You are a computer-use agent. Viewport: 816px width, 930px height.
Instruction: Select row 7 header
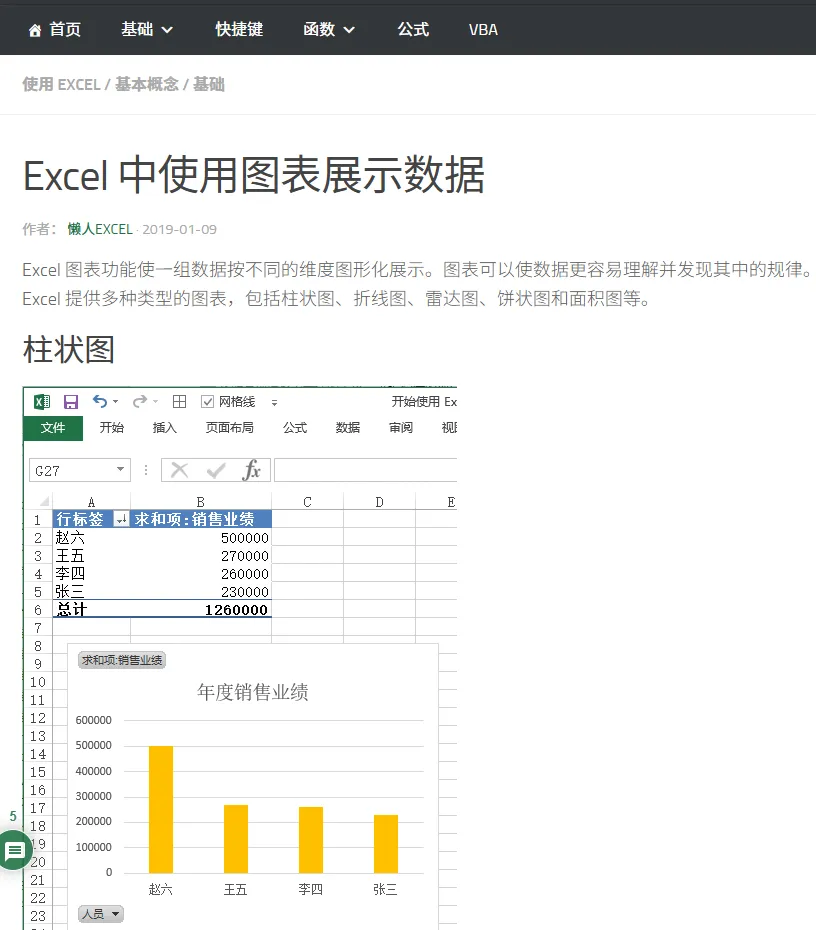[38, 628]
